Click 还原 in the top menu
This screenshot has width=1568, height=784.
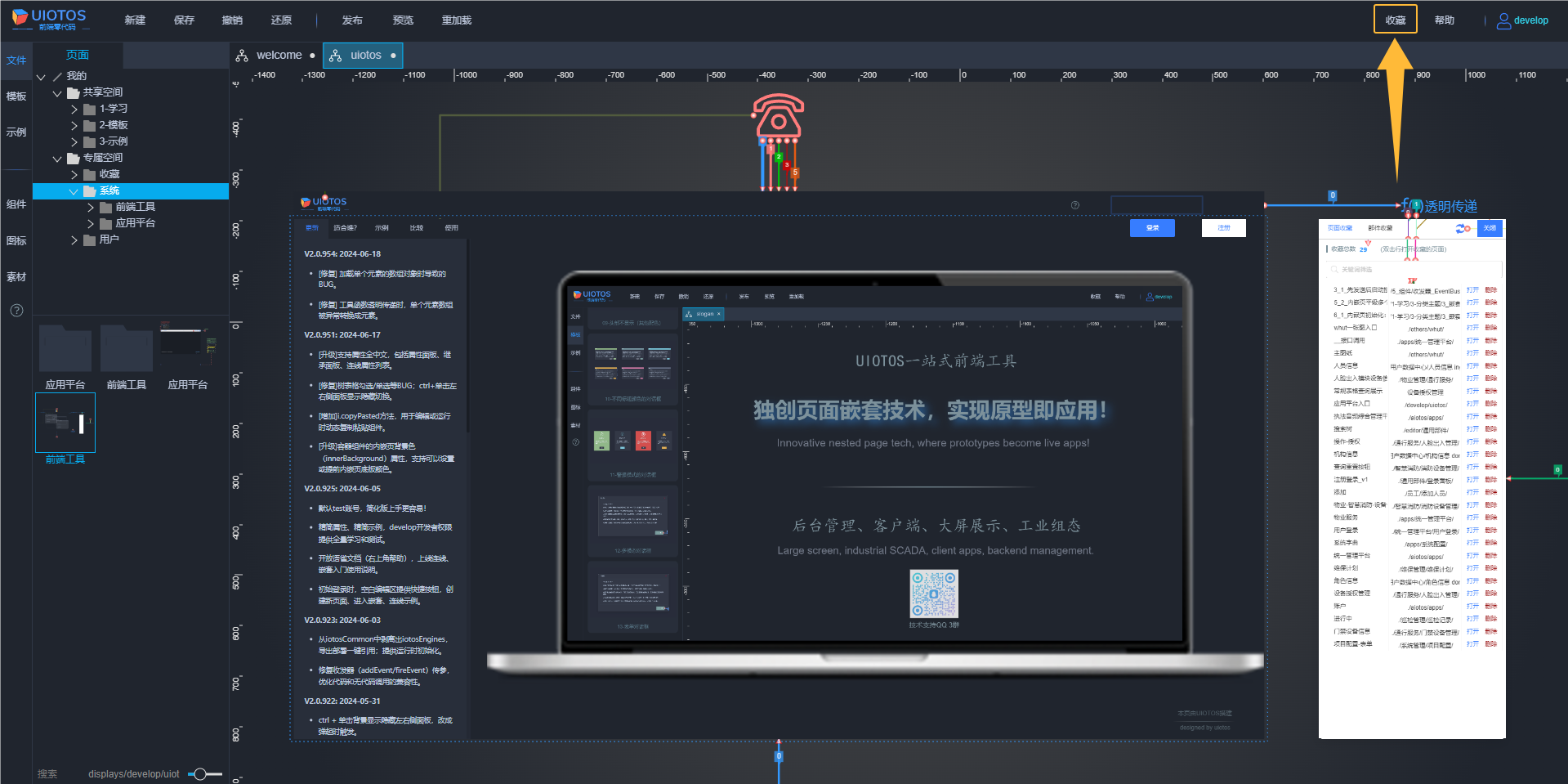point(281,20)
